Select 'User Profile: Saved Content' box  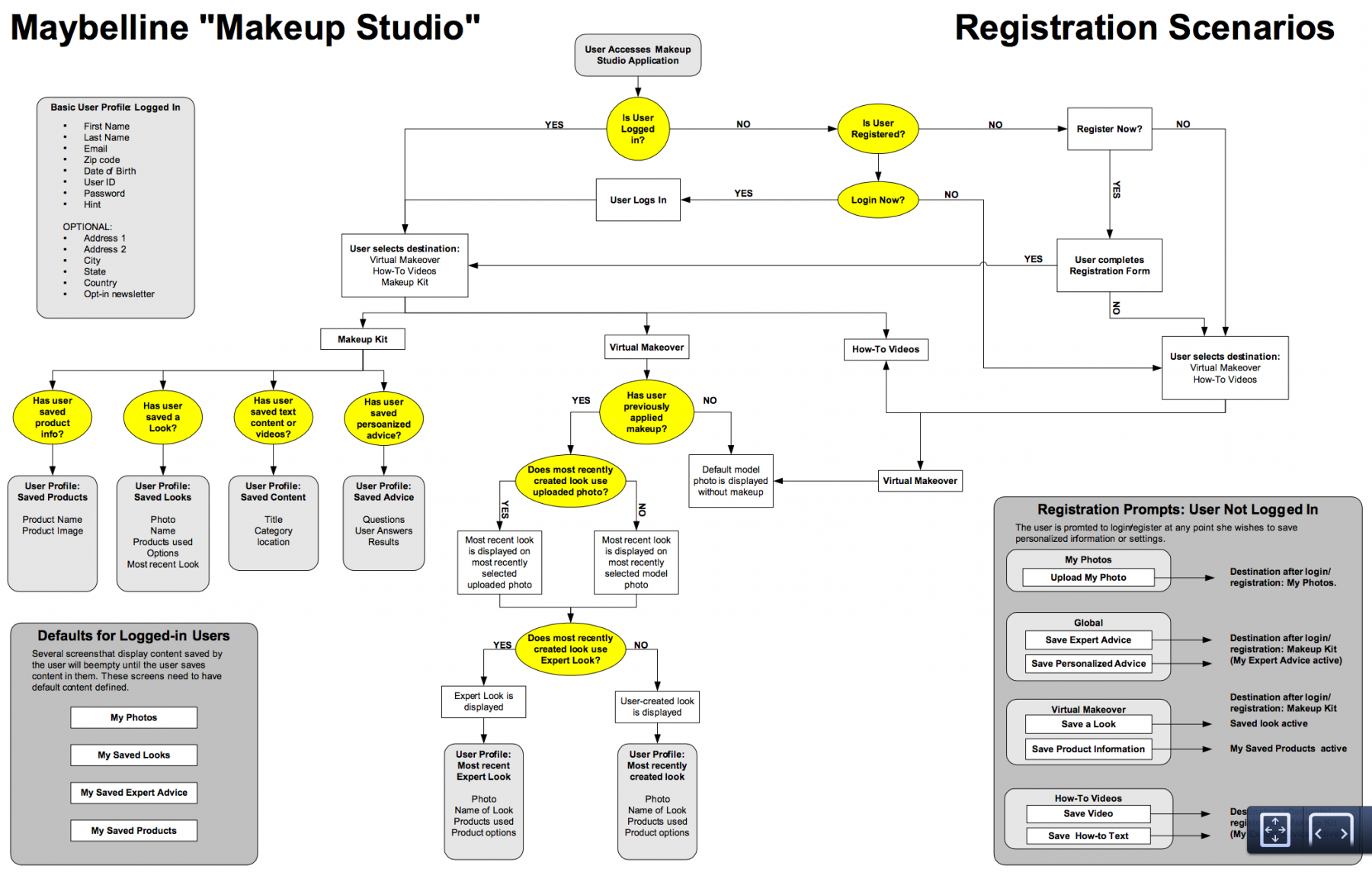click(274, 523)
